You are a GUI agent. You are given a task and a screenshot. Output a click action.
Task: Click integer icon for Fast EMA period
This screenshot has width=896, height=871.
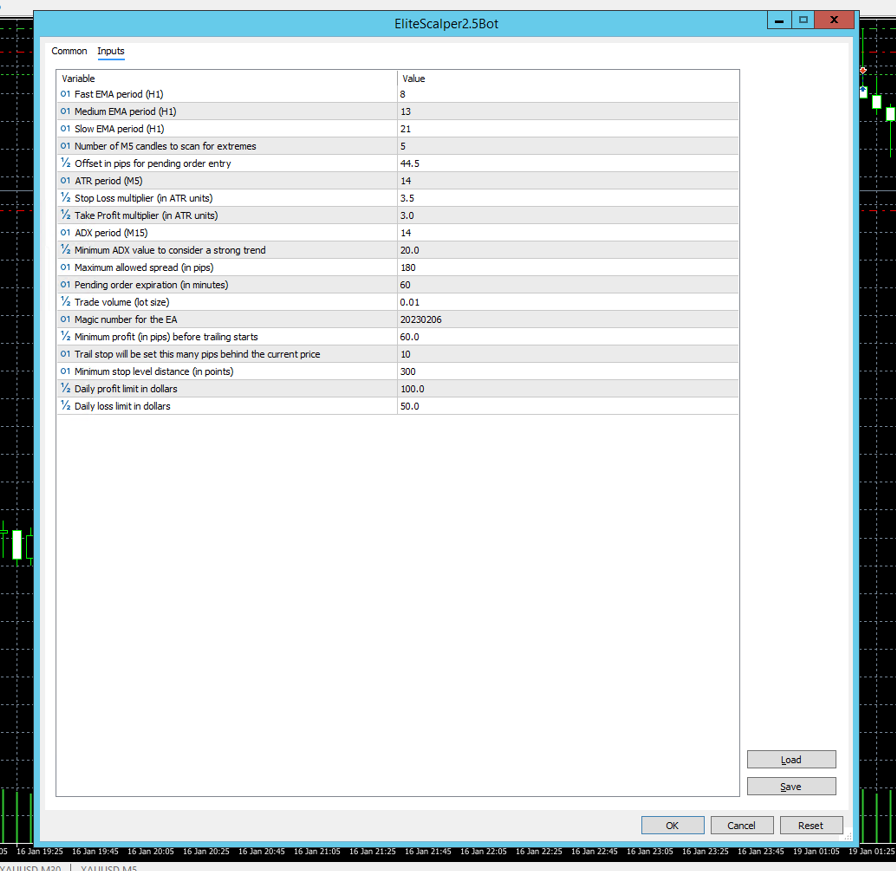(x=65, y=94)
